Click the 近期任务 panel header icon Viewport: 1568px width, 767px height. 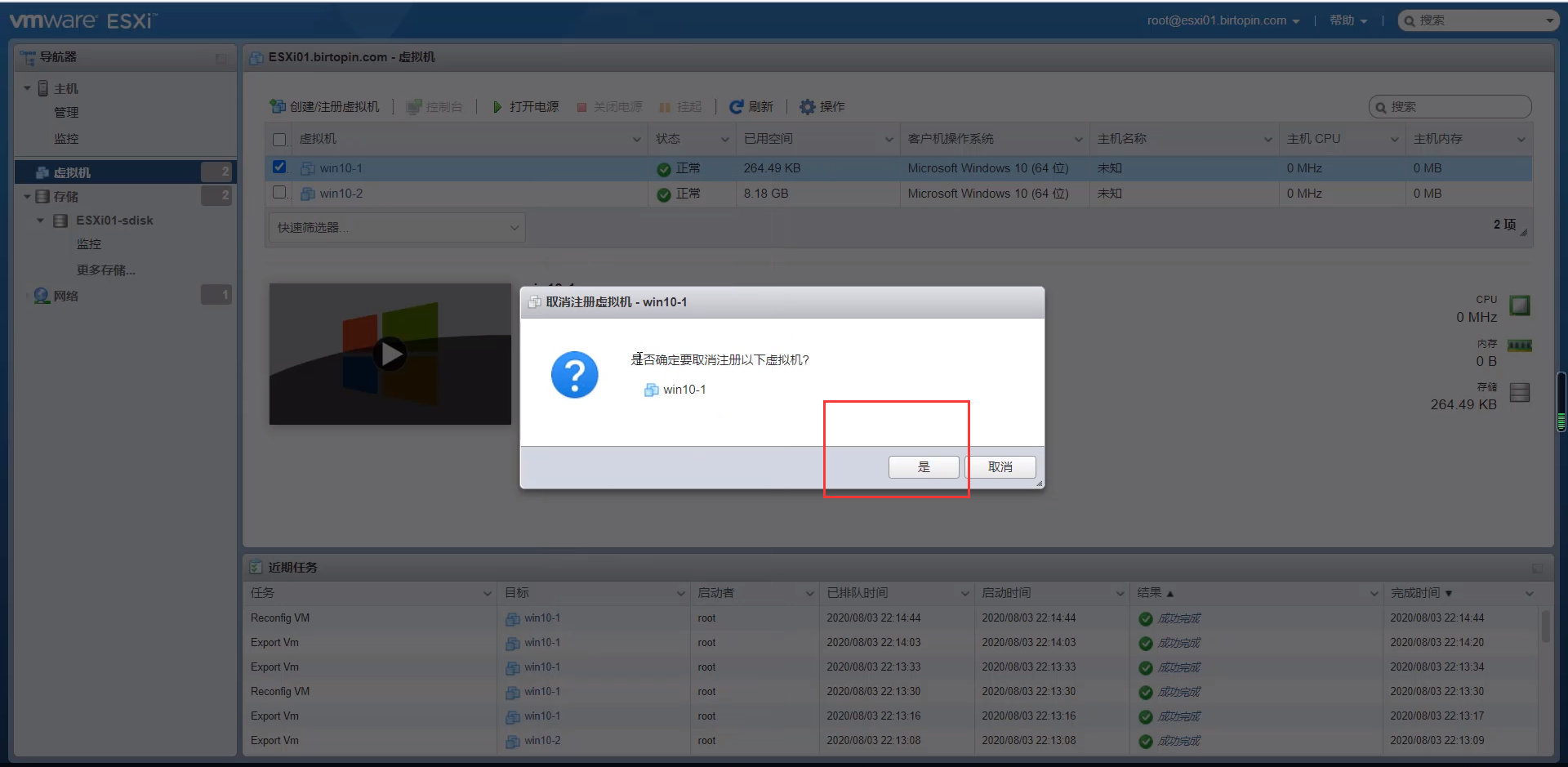click(256, 567)
